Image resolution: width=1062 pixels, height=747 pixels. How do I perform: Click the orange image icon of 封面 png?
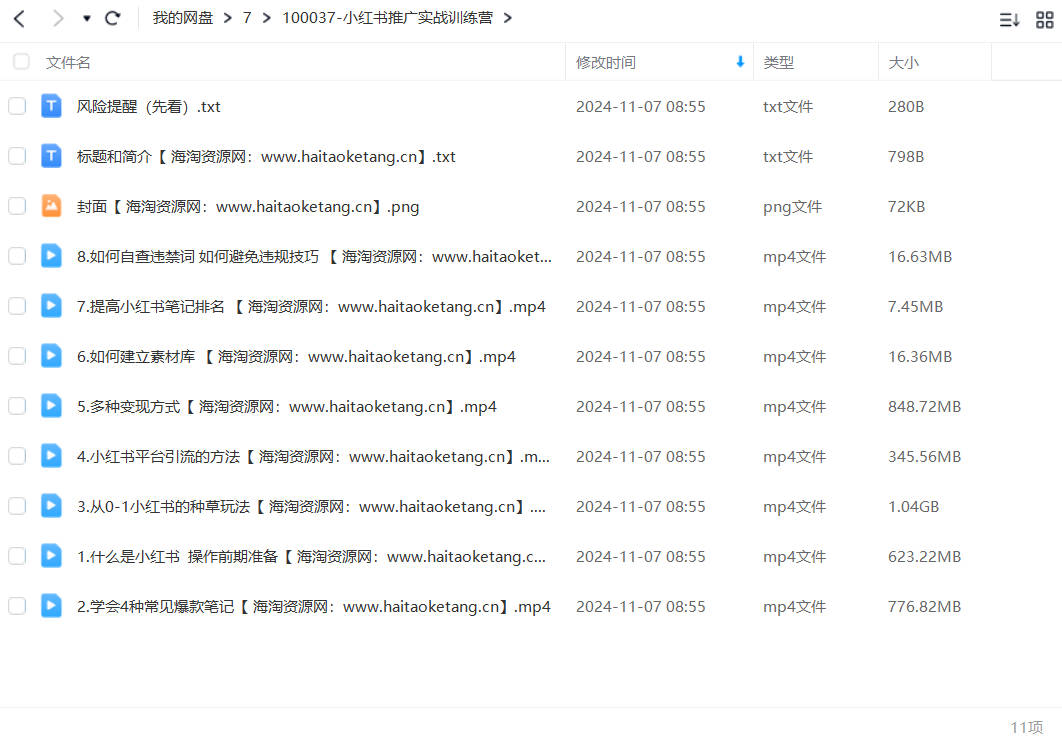click(51, 205)
